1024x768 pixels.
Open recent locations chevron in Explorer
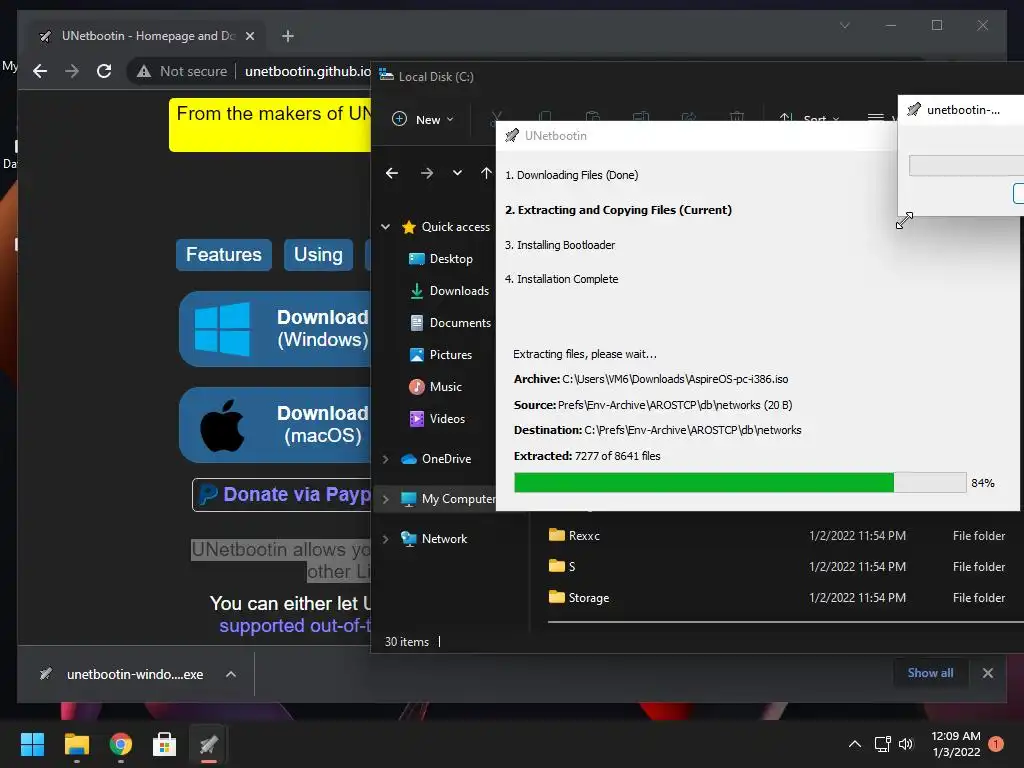(457, 173)
